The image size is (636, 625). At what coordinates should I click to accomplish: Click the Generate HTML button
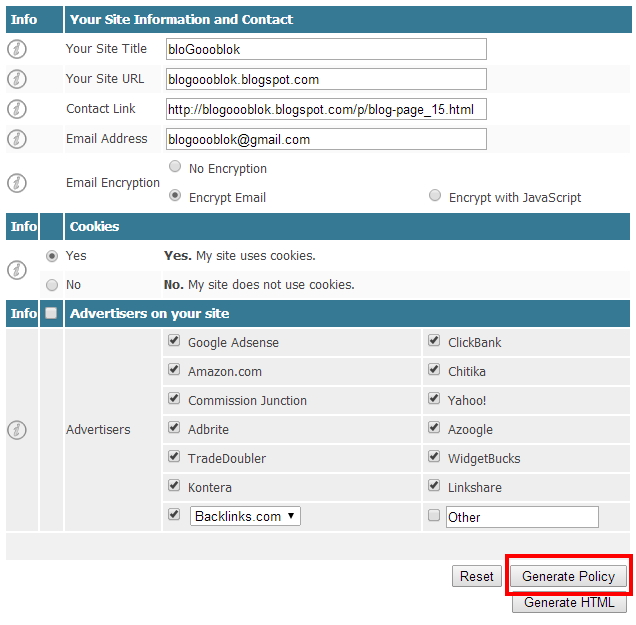coord(569,603)
